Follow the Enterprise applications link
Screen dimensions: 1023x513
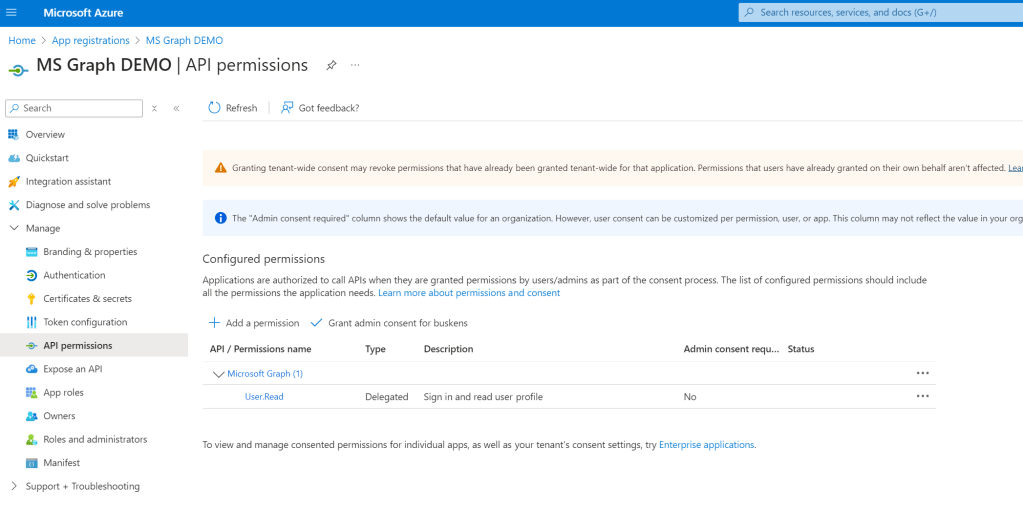coord(706,445)
